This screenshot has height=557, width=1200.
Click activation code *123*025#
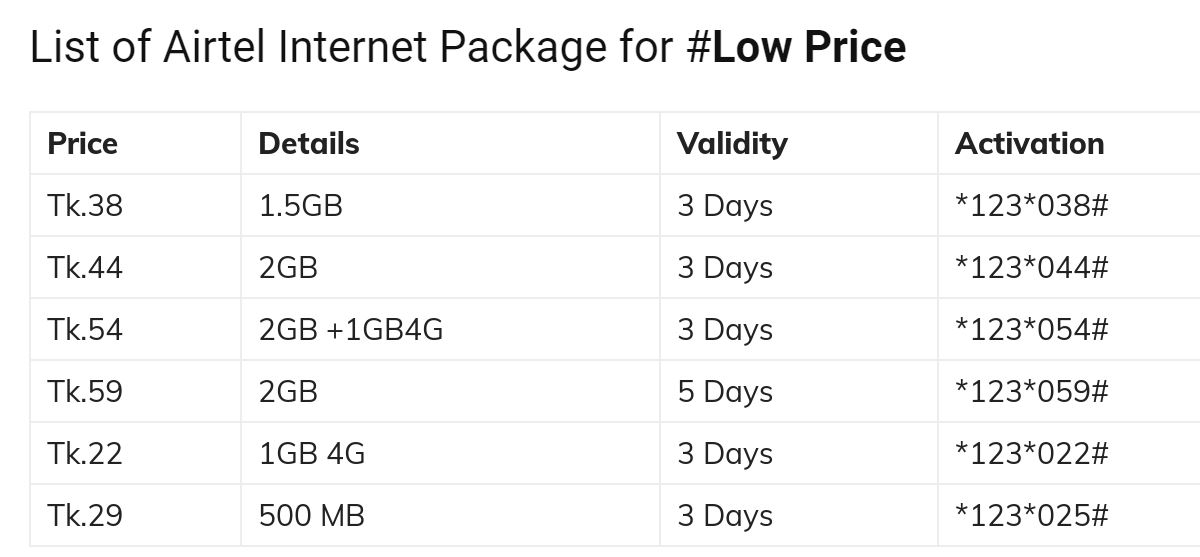pyautogui.click(x=1032, y=516)
